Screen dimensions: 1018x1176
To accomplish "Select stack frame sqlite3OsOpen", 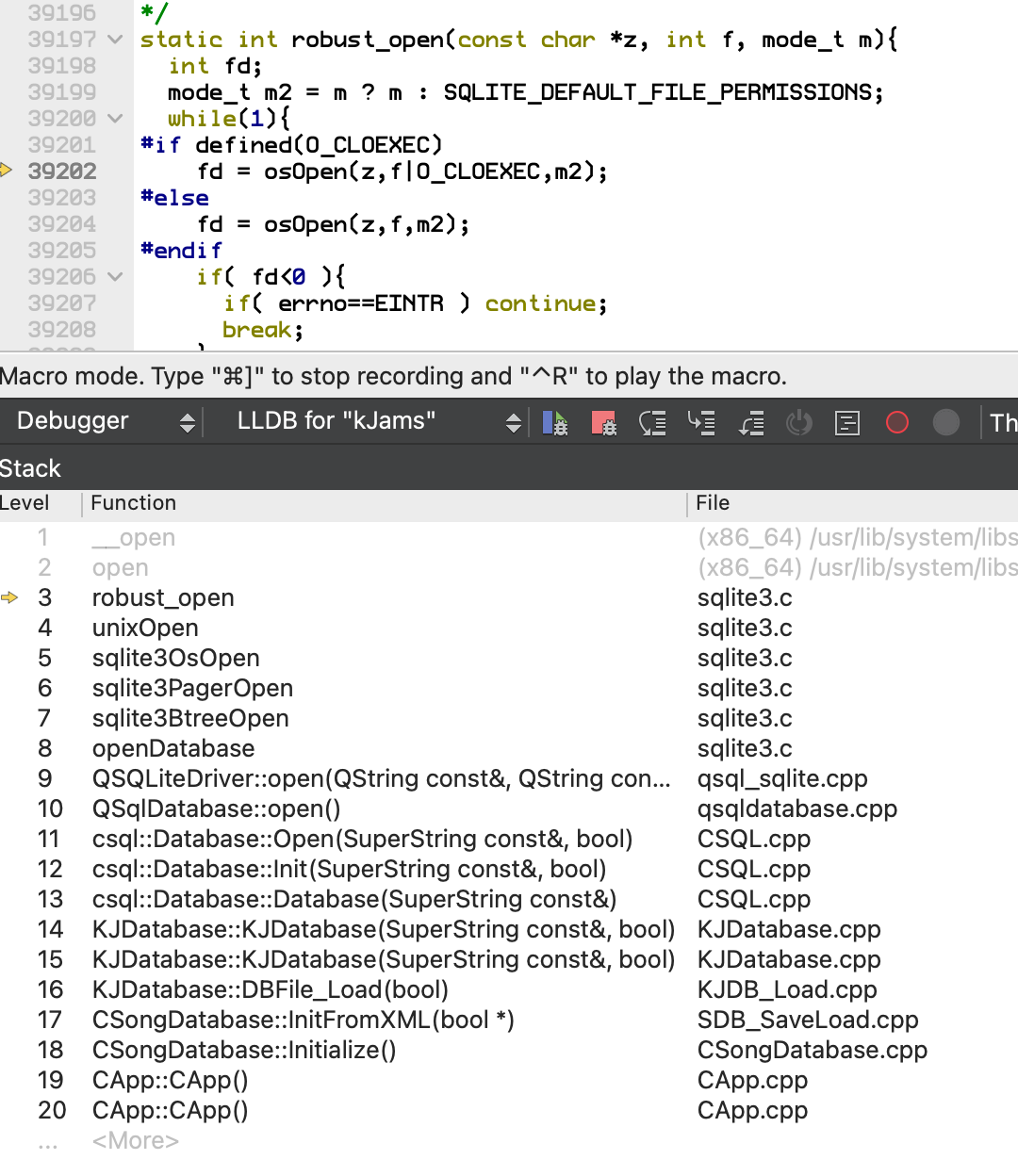I will (509, 658).
